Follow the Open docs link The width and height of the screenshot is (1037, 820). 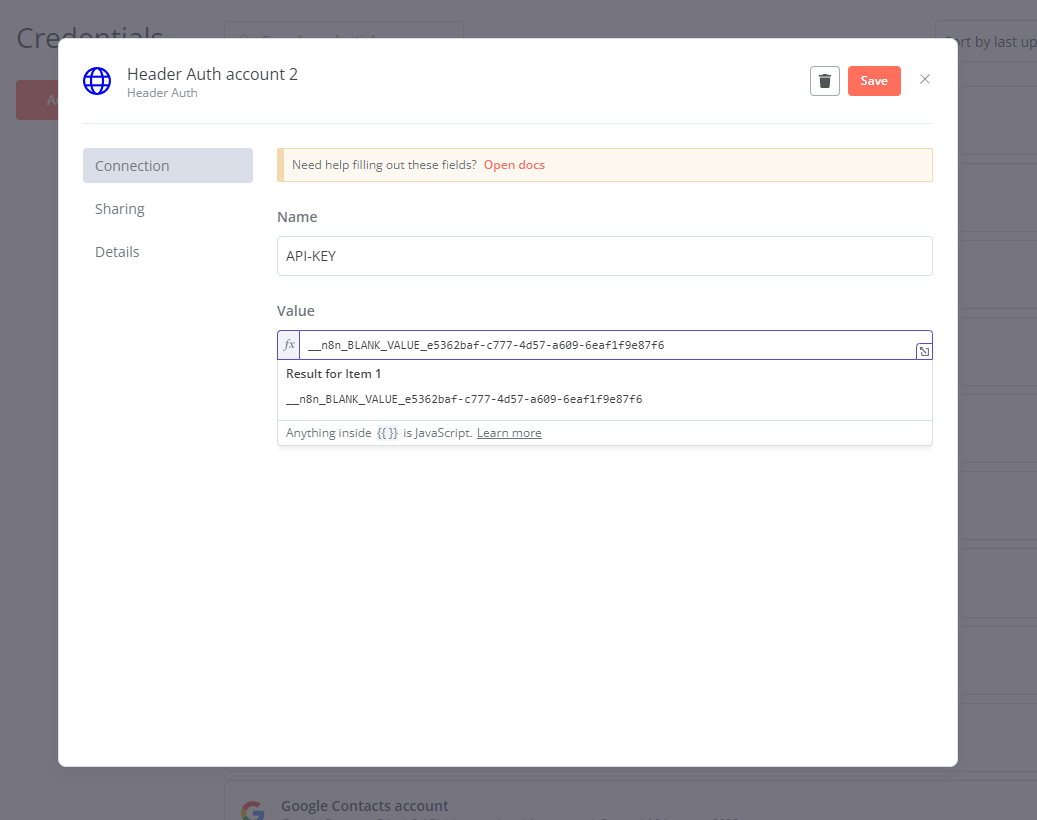pyautogui.click(x=514, y=165)
